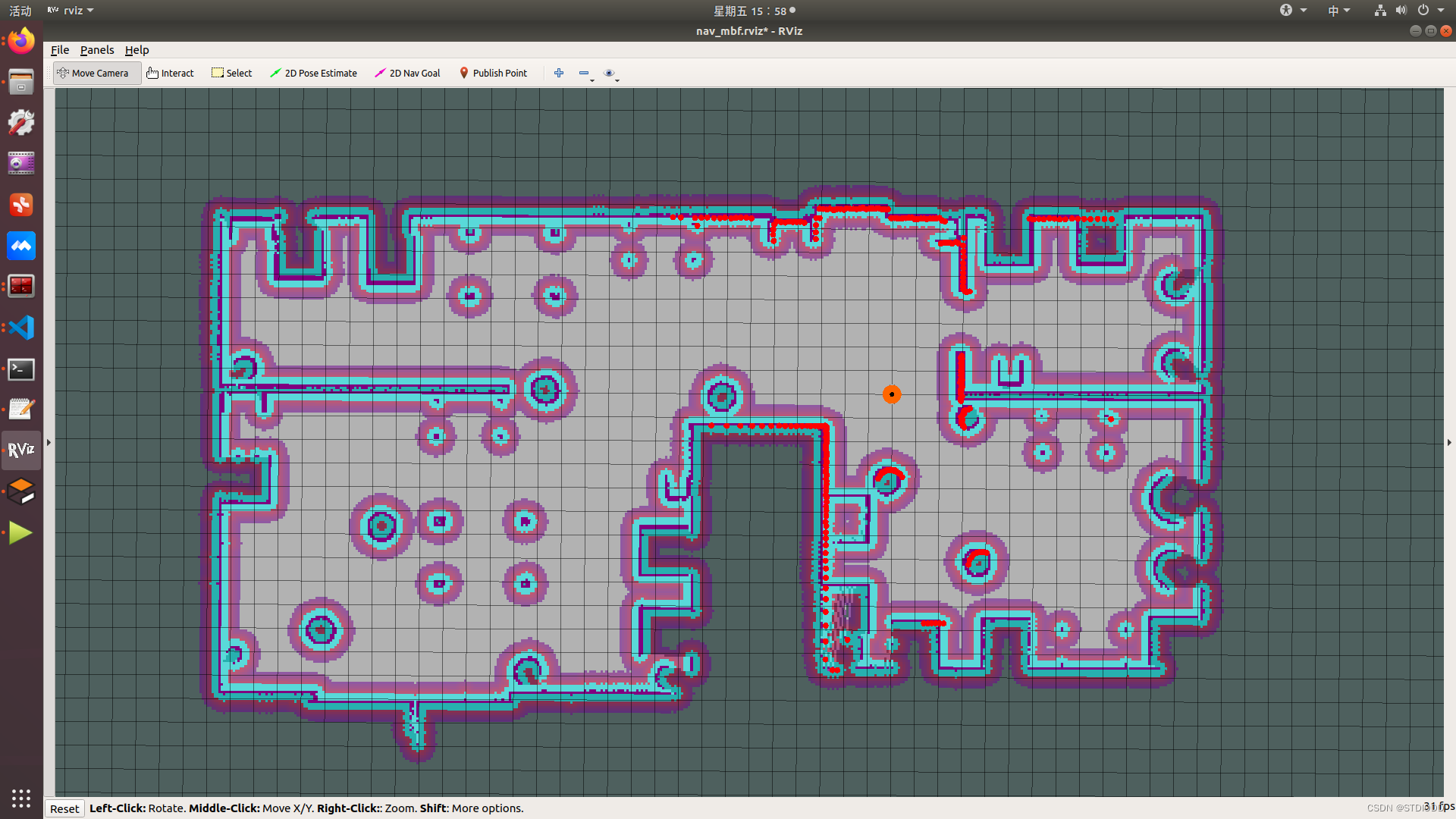Show applications grid in dock
Image resolution: width=1456 pixels, height=819 pixels.
21,798
